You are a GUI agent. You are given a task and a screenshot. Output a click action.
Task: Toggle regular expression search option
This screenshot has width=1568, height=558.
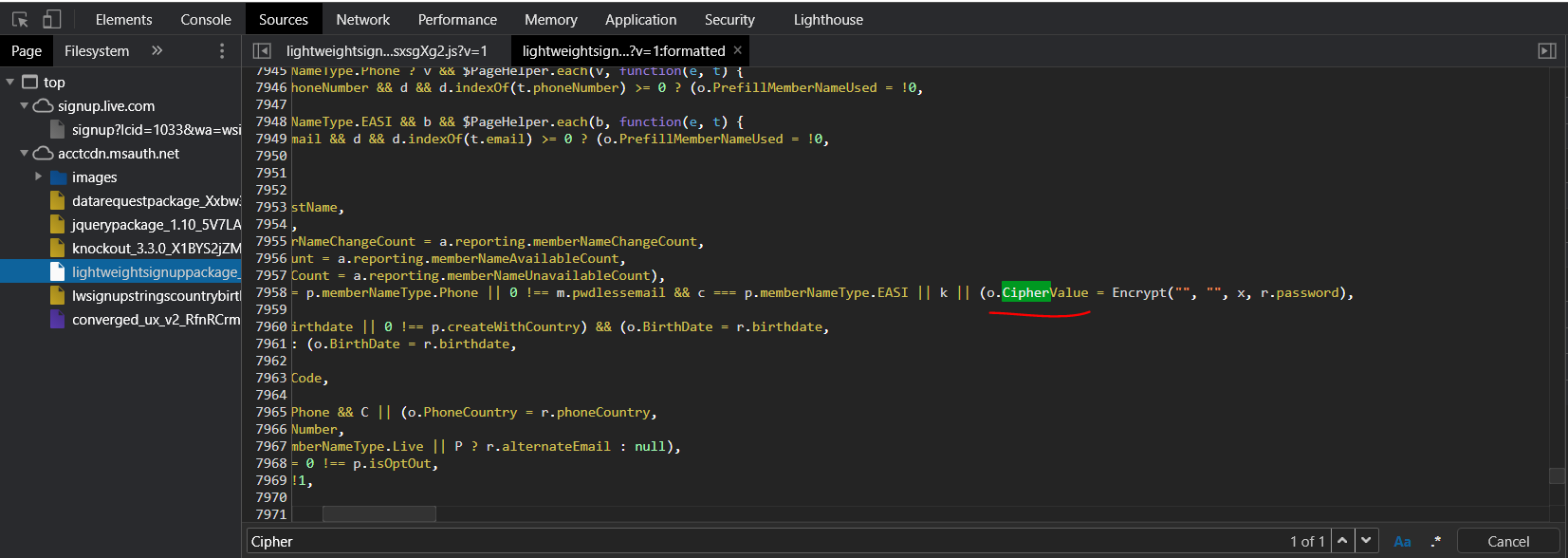(1435, 542)
